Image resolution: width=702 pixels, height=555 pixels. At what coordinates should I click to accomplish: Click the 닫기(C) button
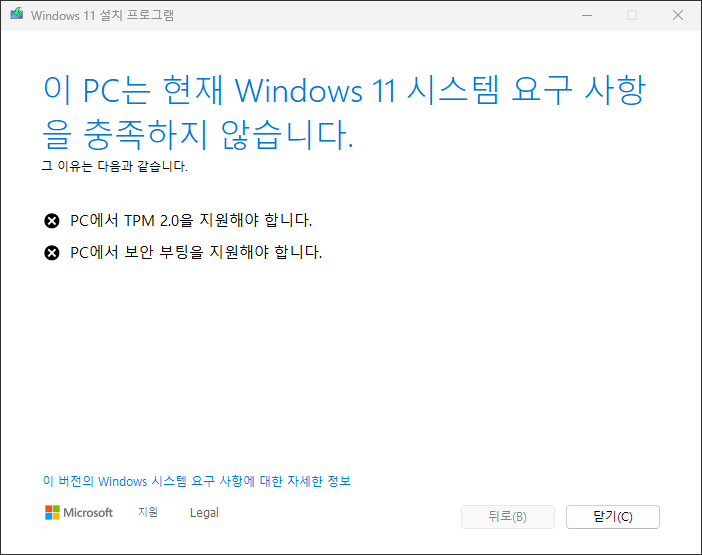point(612,517)
